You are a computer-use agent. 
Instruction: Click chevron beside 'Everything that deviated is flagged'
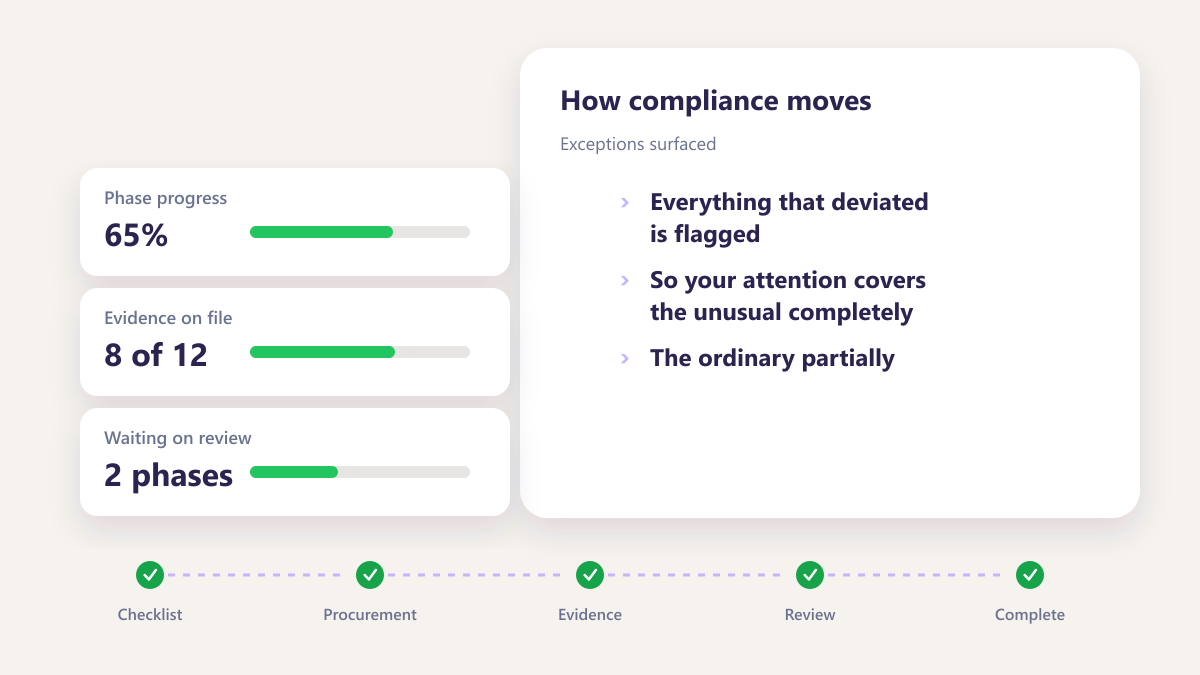coord(625,202)
